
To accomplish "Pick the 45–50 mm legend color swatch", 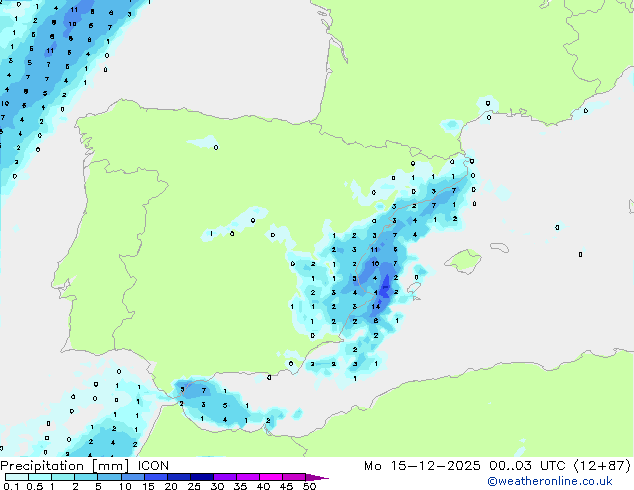I will [294, 477].
